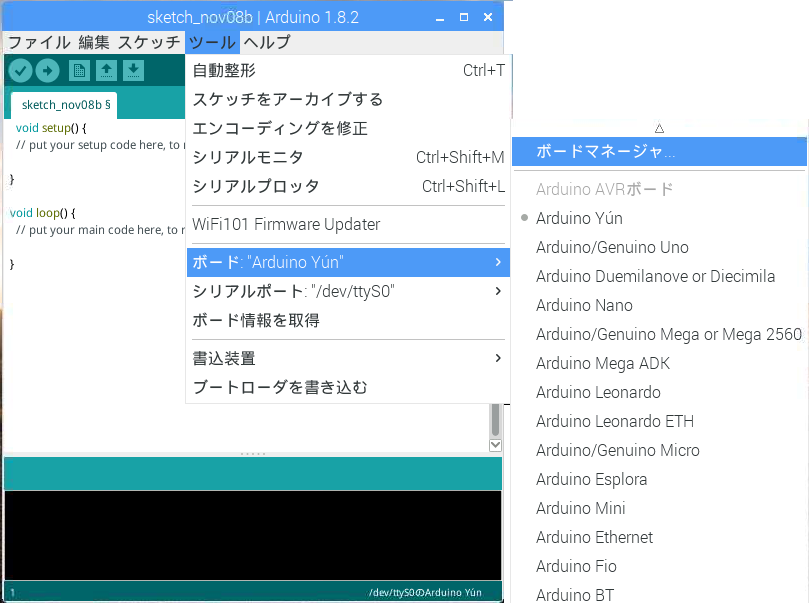This screenshot has width=809, height=603.
Task: Open the ヘルプ menu
Action: click(267, 42)
